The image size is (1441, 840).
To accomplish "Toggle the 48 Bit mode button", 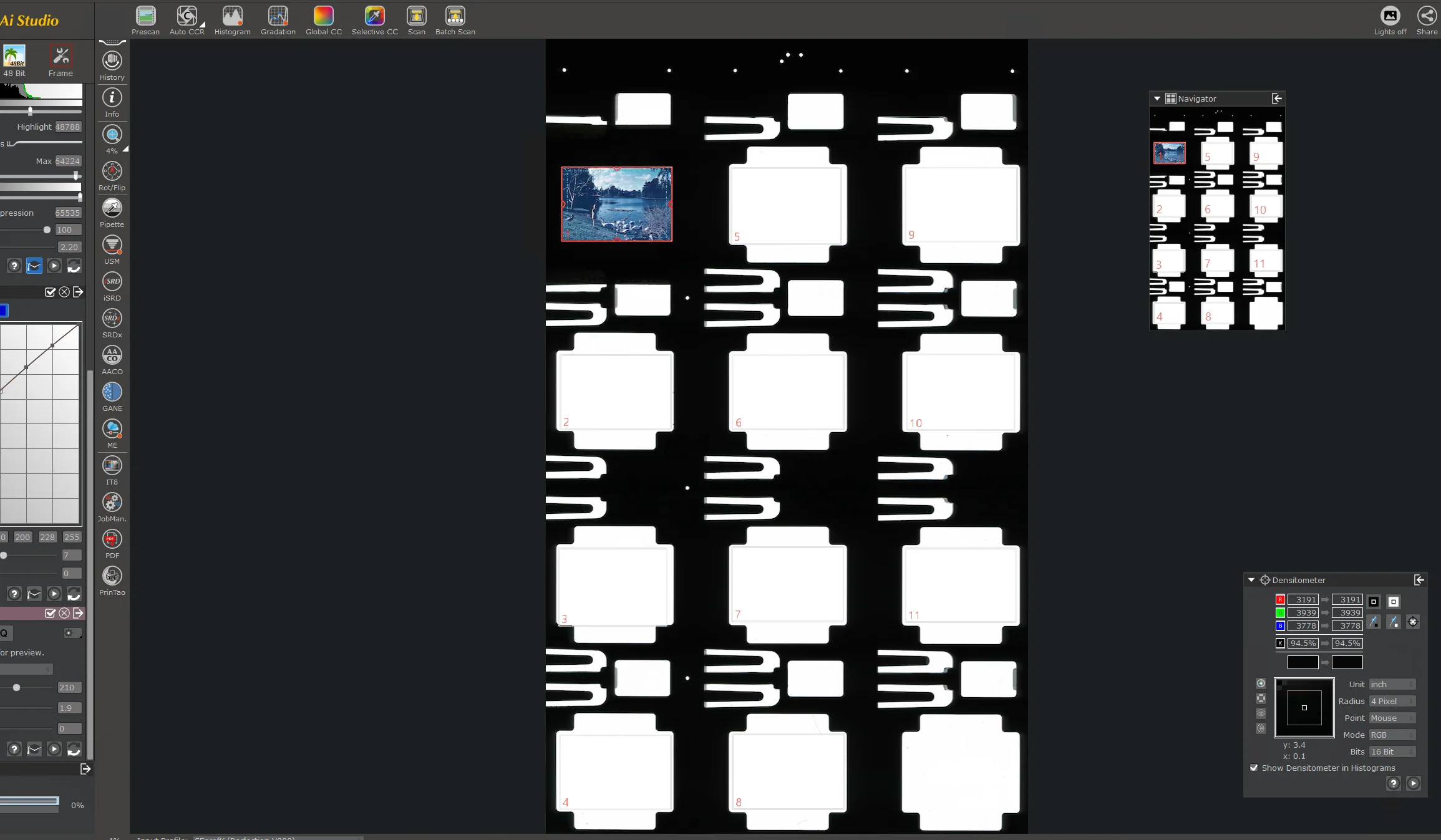I will 14,57.
